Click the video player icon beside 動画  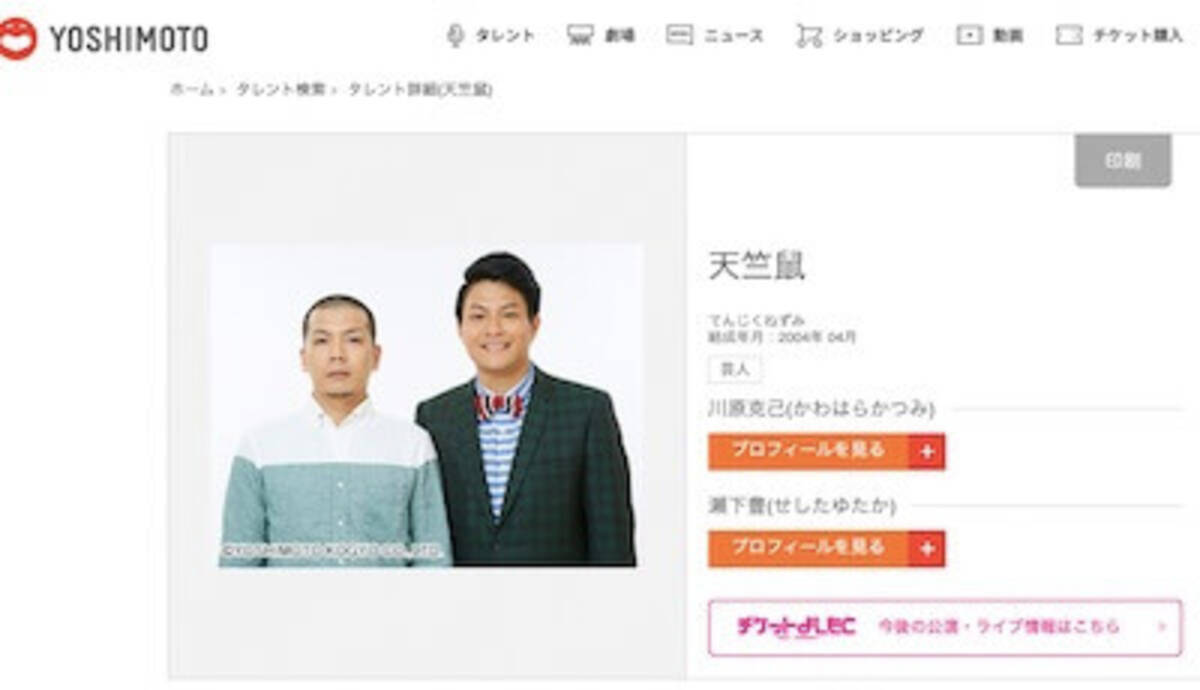tap(969, 36)
